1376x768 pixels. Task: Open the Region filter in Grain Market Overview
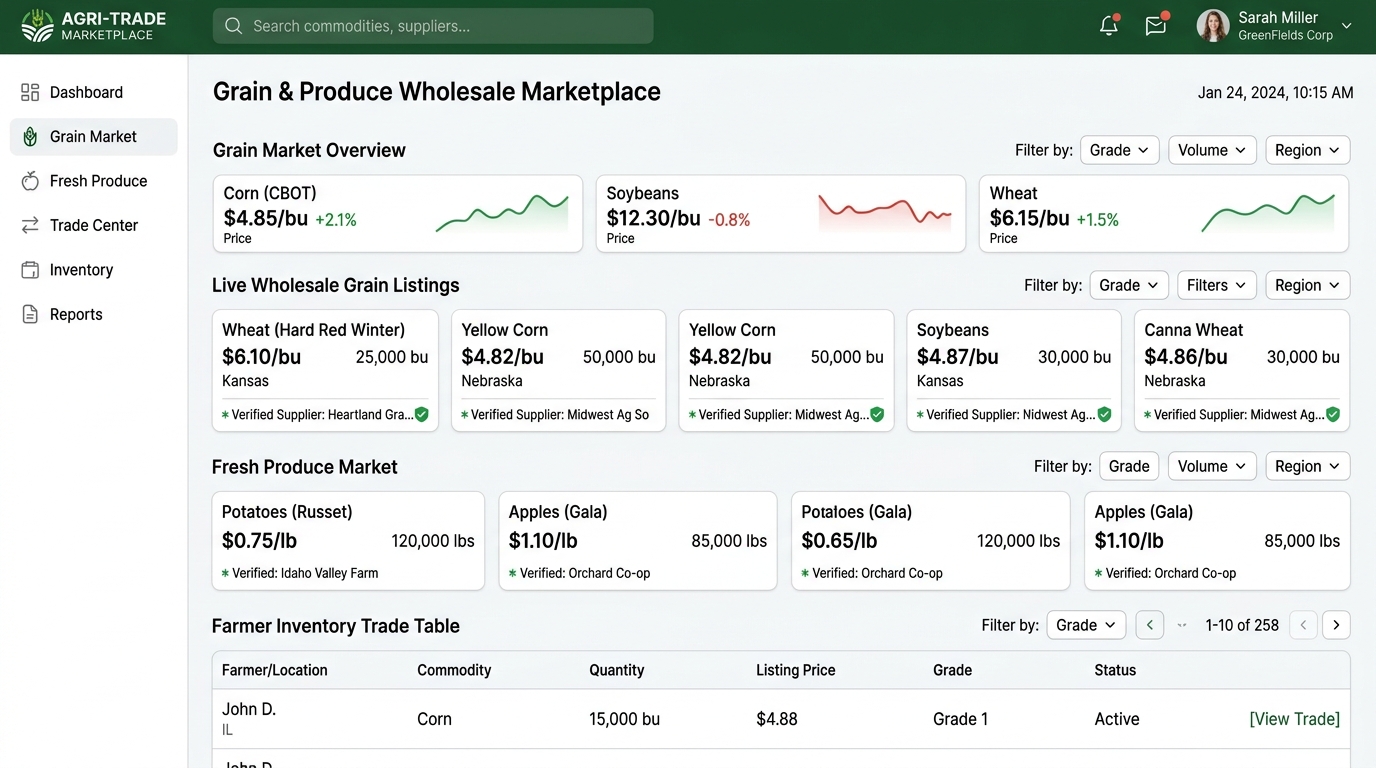tap(1308, 150)
